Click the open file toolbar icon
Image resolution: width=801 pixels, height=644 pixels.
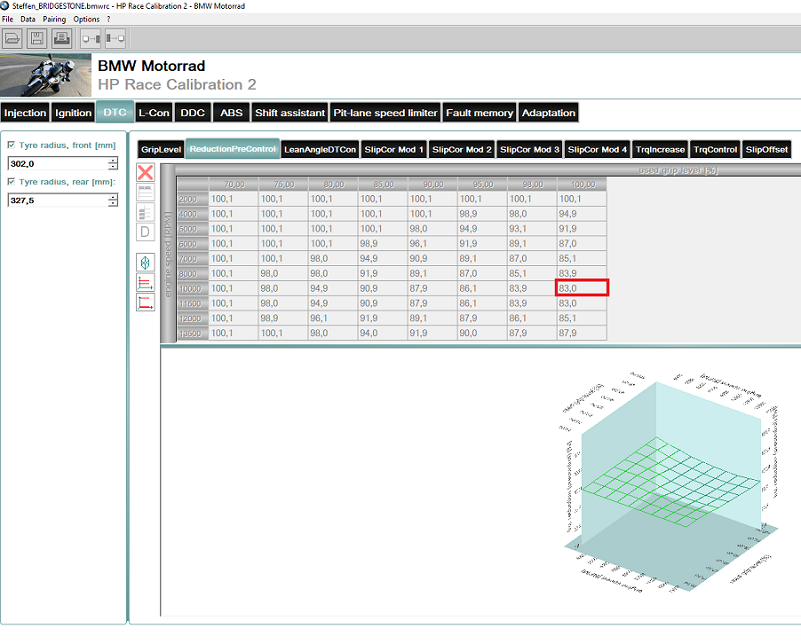tap(13, 39)
